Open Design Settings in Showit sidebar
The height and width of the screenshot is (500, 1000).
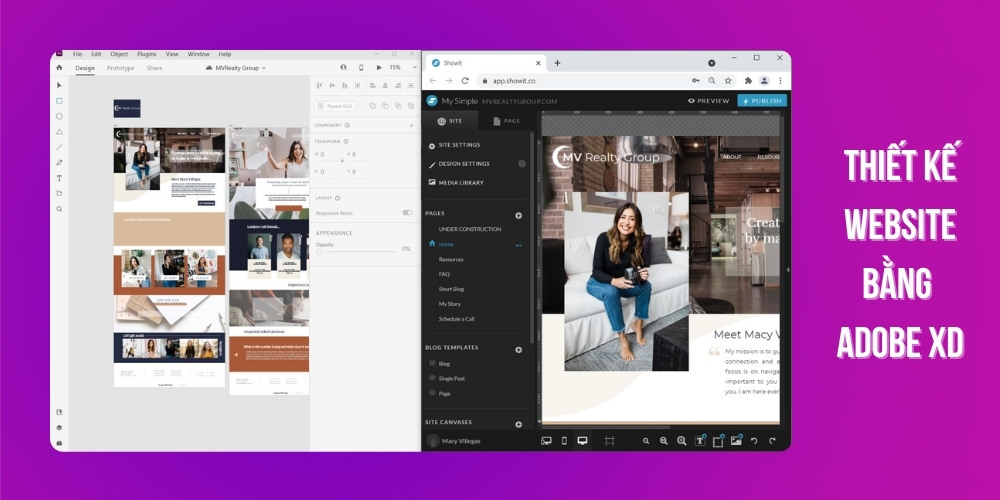coord(459,164)
